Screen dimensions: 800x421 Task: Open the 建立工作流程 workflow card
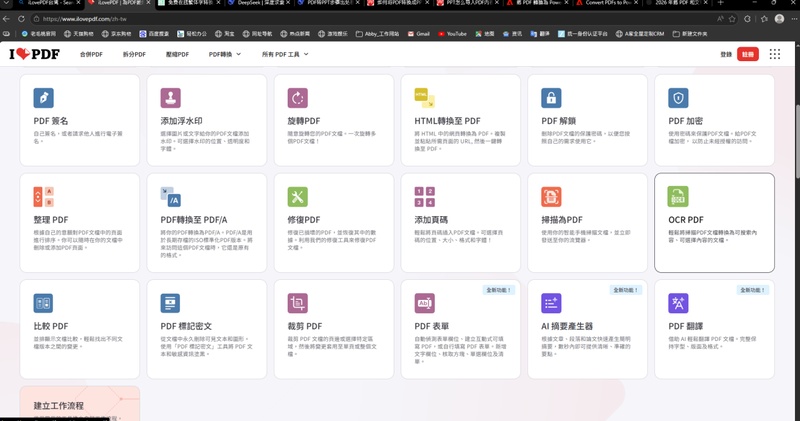point(80,404)
